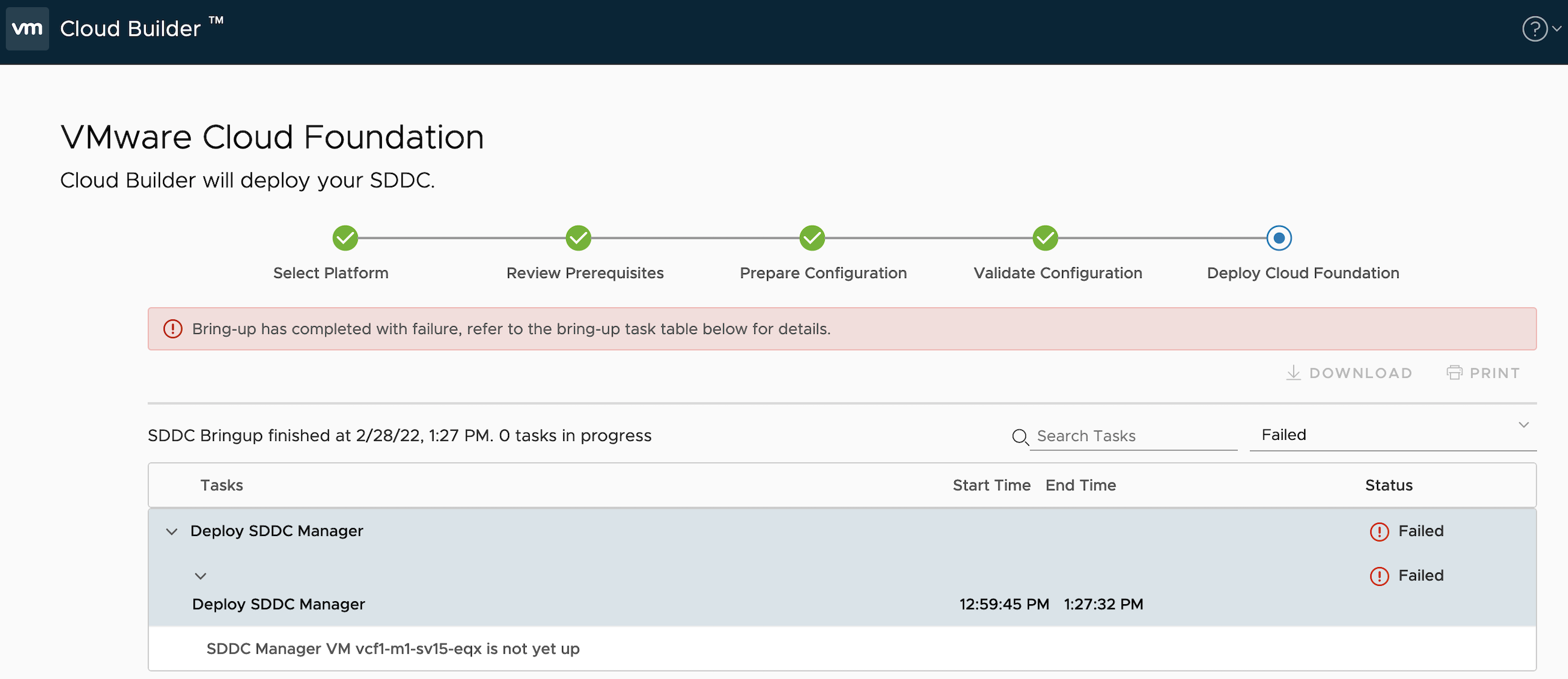Collapse the Deploy SDDC Manager parent row
Viewport: 1568px width, 679px height.
click(x=172, y=532)
